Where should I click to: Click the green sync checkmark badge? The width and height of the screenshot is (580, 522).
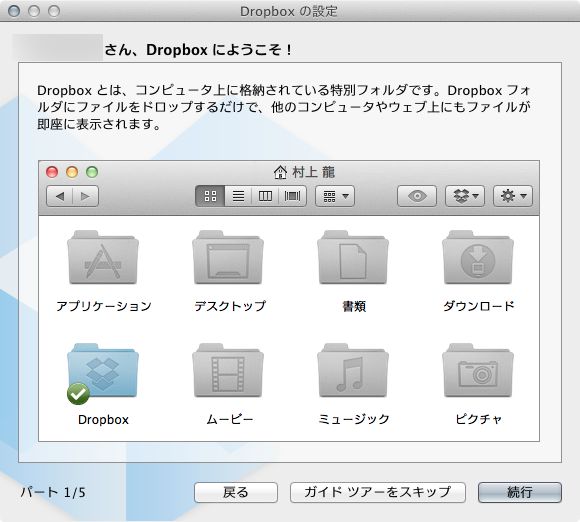point(78,394)
